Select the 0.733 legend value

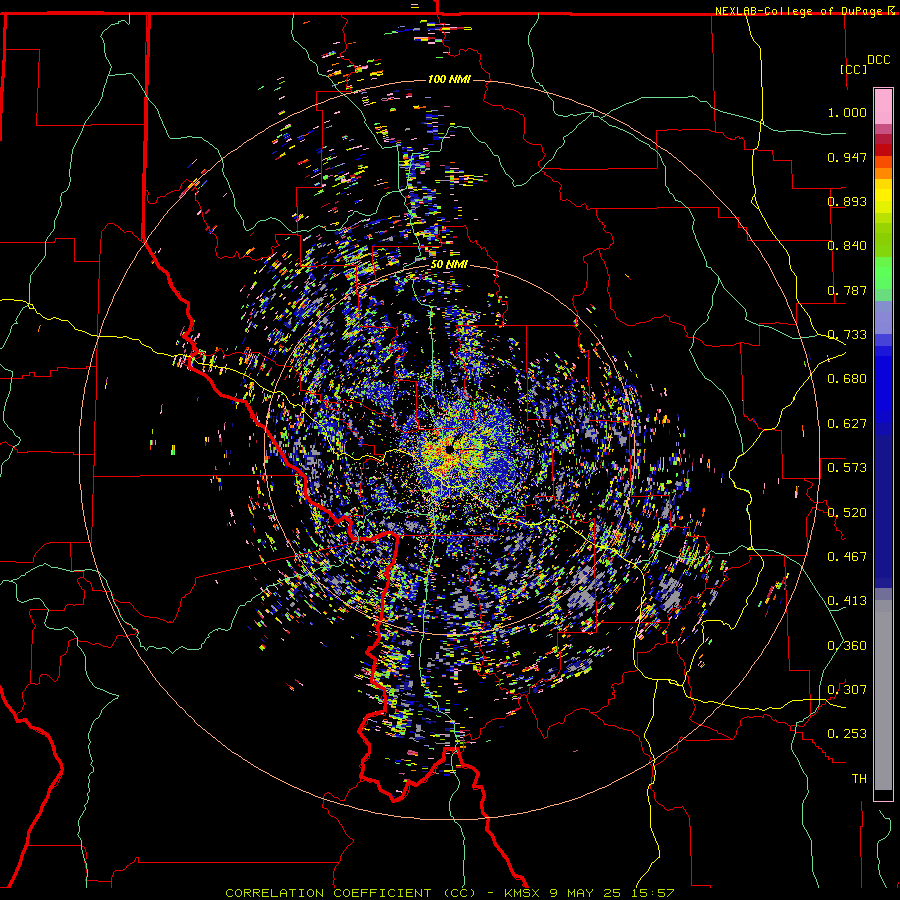pyautogui.click(x=847, y=335)
